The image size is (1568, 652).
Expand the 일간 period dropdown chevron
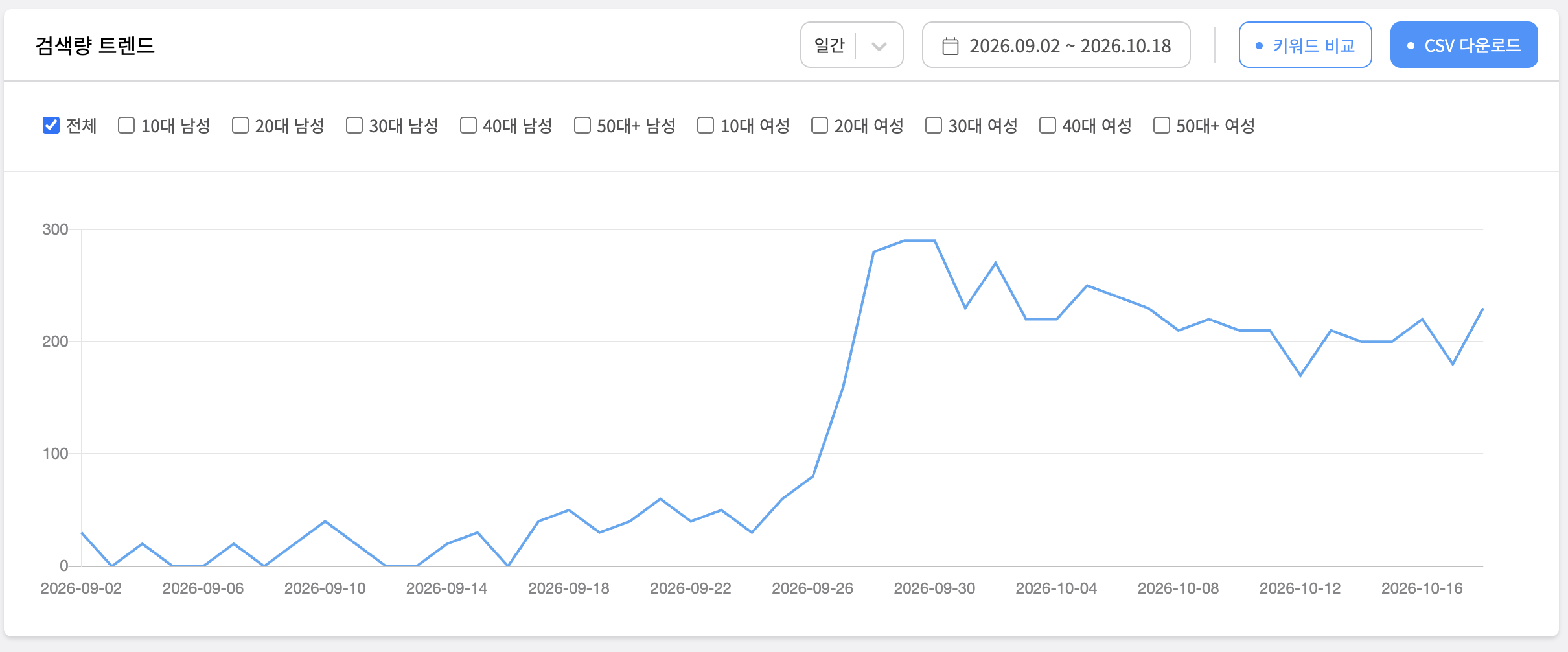879,46
